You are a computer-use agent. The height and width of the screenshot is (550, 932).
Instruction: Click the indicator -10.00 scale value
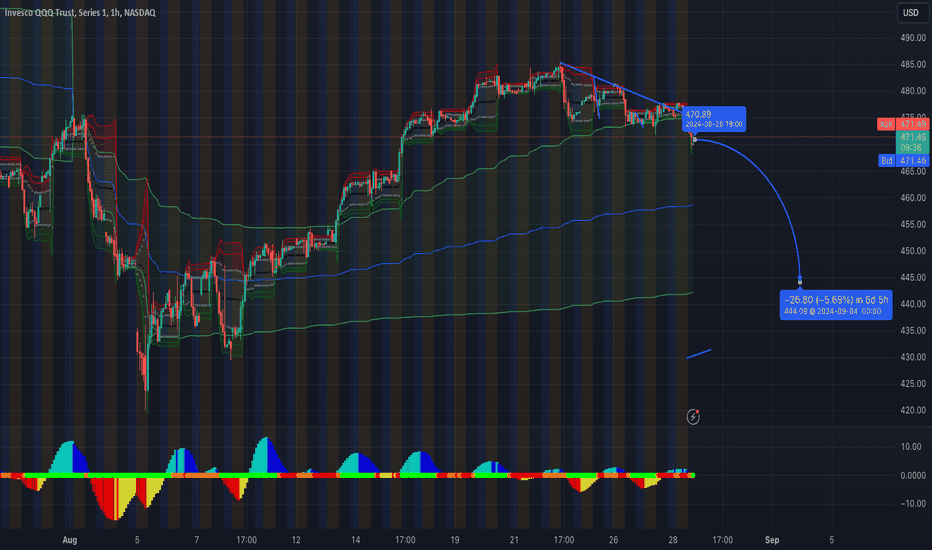(x=912, y=503)
